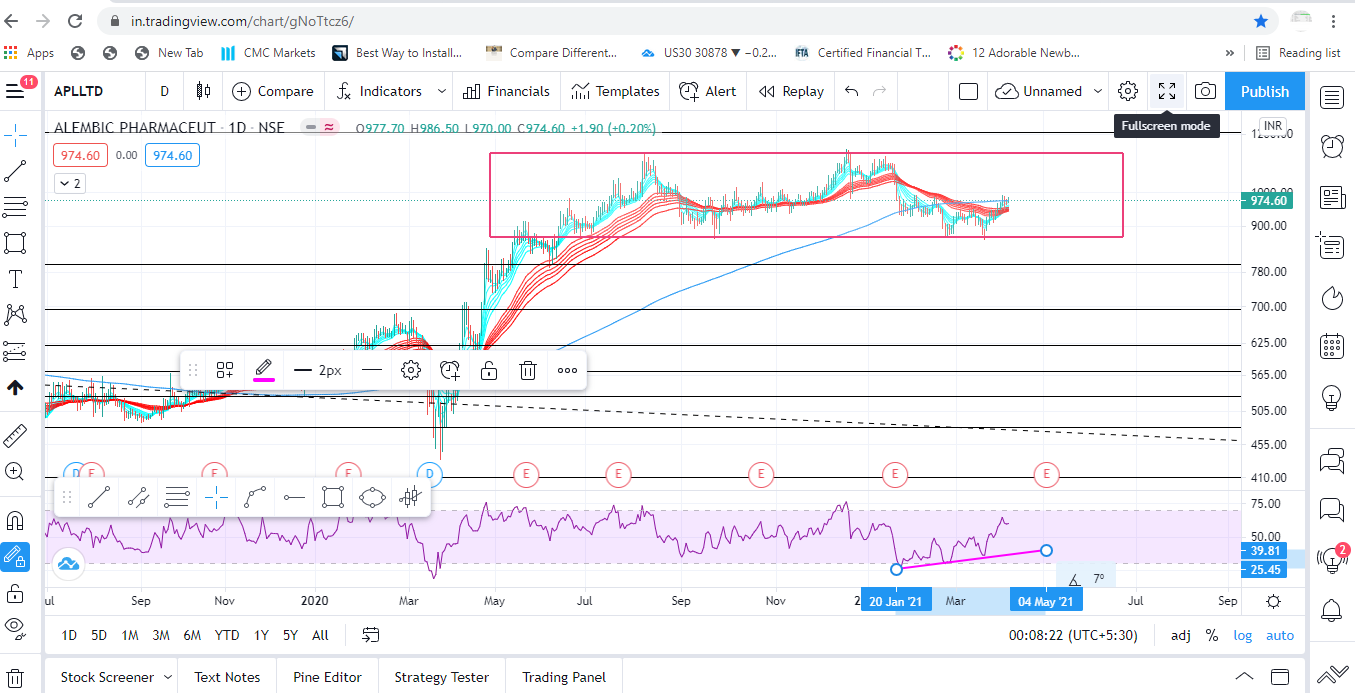
Task: Choose the Text annotation tool
Action: pyautogui.click(x=15, y=279)
